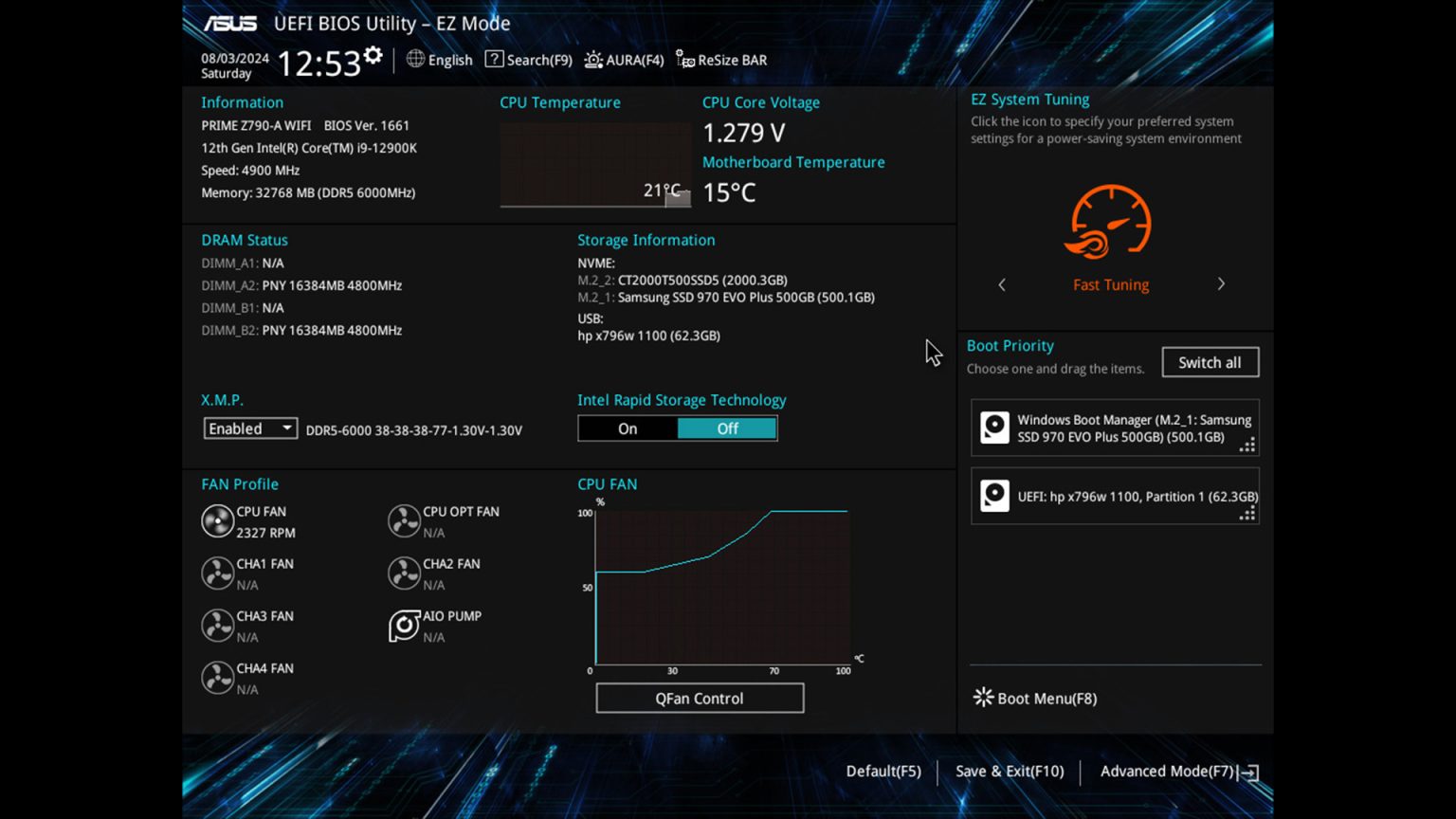The width and height of the screenshot is (1456, 819).
Task: Click the AIO PUMP icon
Action: [x=404, y=626]
